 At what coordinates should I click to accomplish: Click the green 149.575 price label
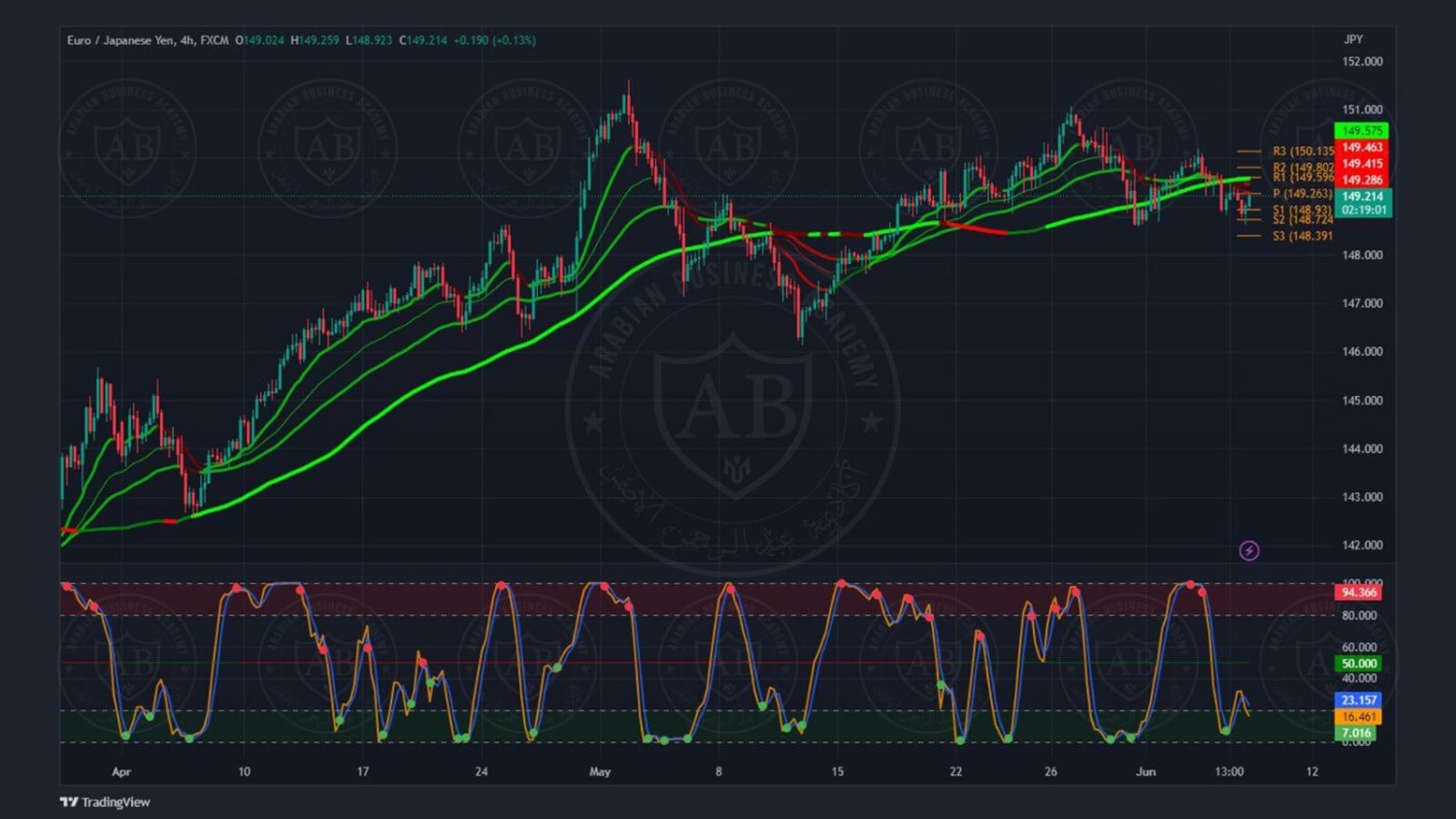point(1362,131)
